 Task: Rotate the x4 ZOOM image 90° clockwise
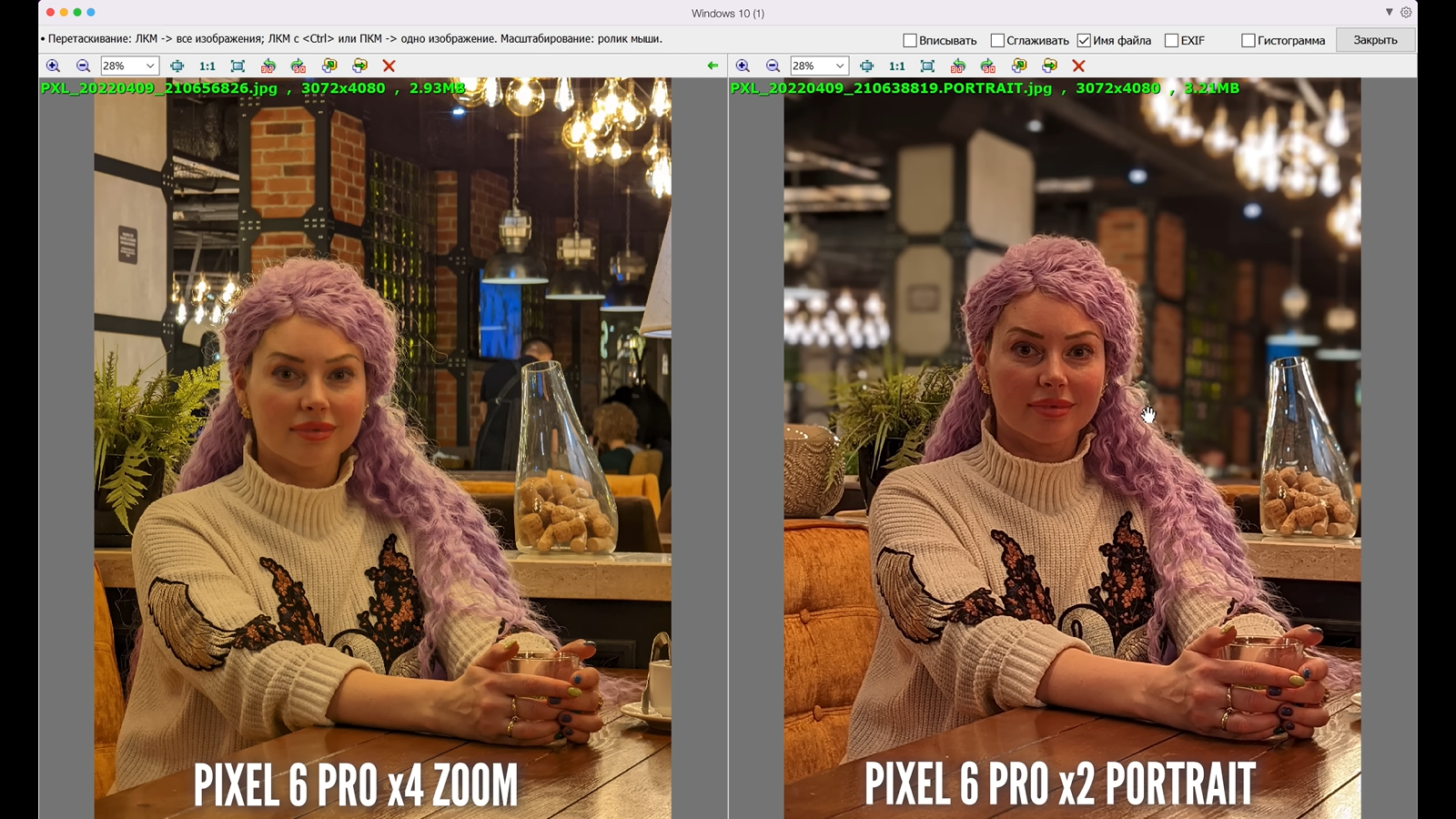click(298, 66)
